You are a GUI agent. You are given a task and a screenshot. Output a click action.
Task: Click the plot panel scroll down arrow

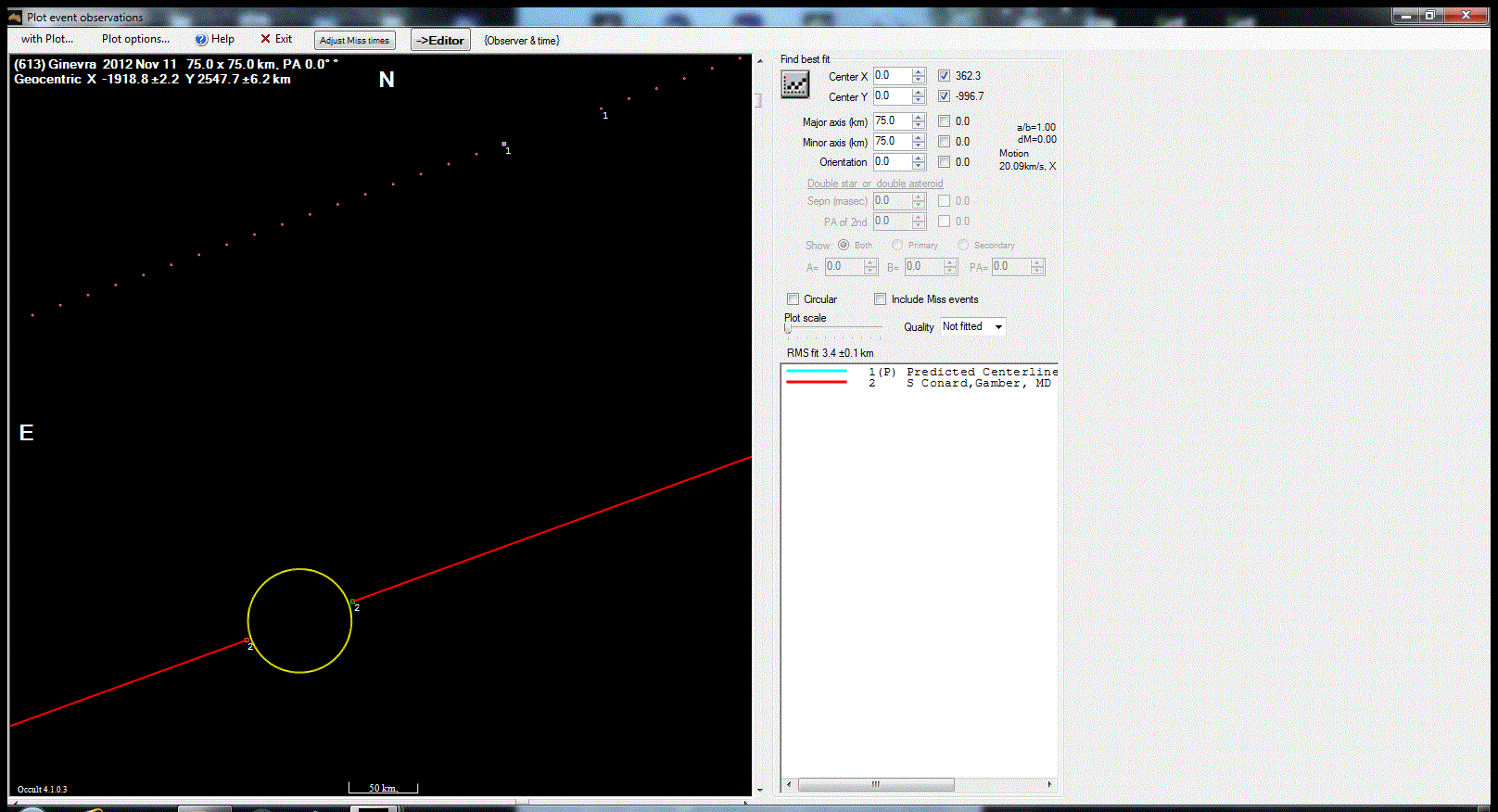pyautogui.click(x=759, y=791)
